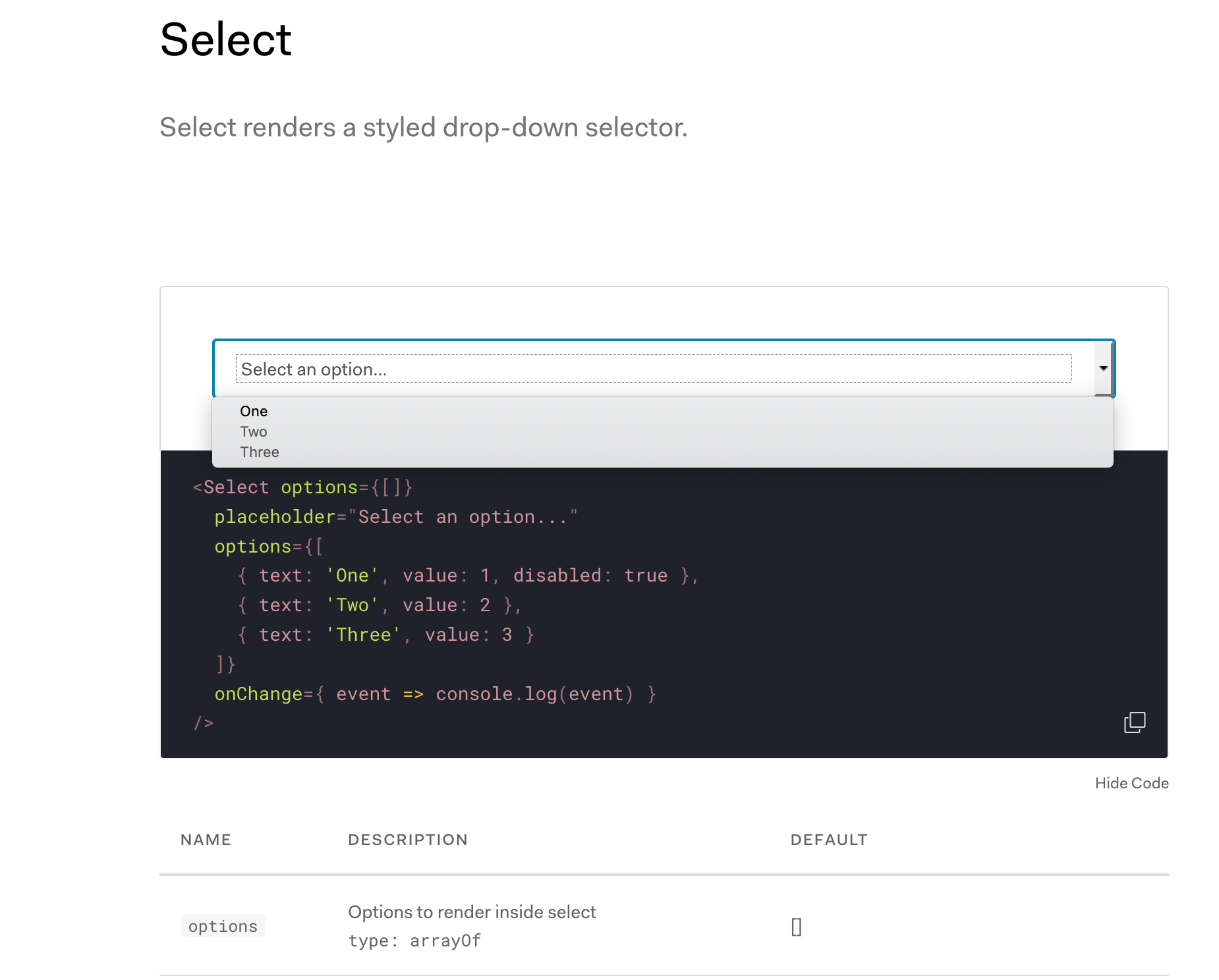Viewport: 1219px width, 980px height.
Task: Click the options prop name in the table
Action: click(223, 925)
